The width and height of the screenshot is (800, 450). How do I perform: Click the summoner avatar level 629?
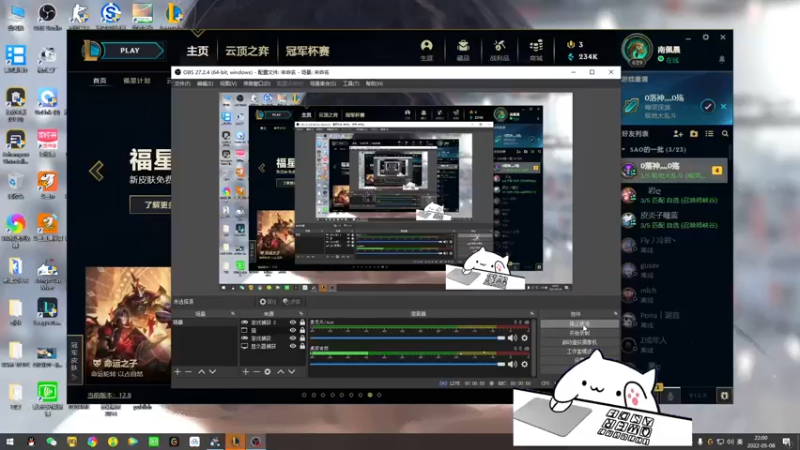tap(637, 50)
